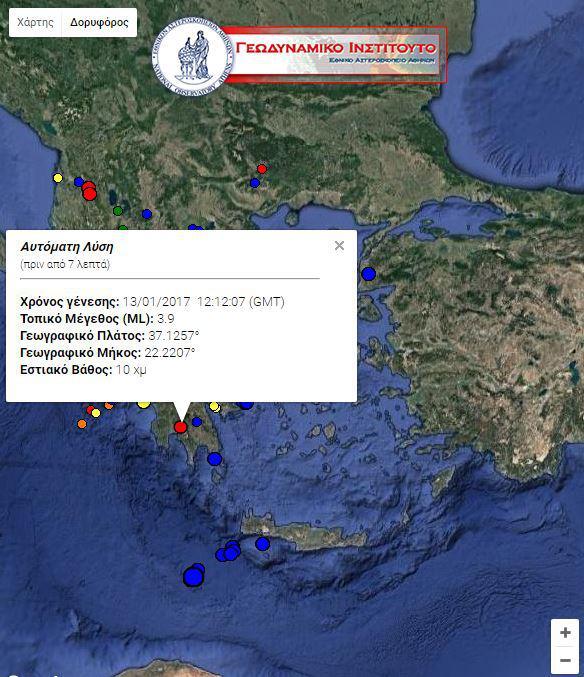This screenshot has height=677, width=584.
Task: Select the upper green marker in northwestern Greece
Action: (118, 211)
